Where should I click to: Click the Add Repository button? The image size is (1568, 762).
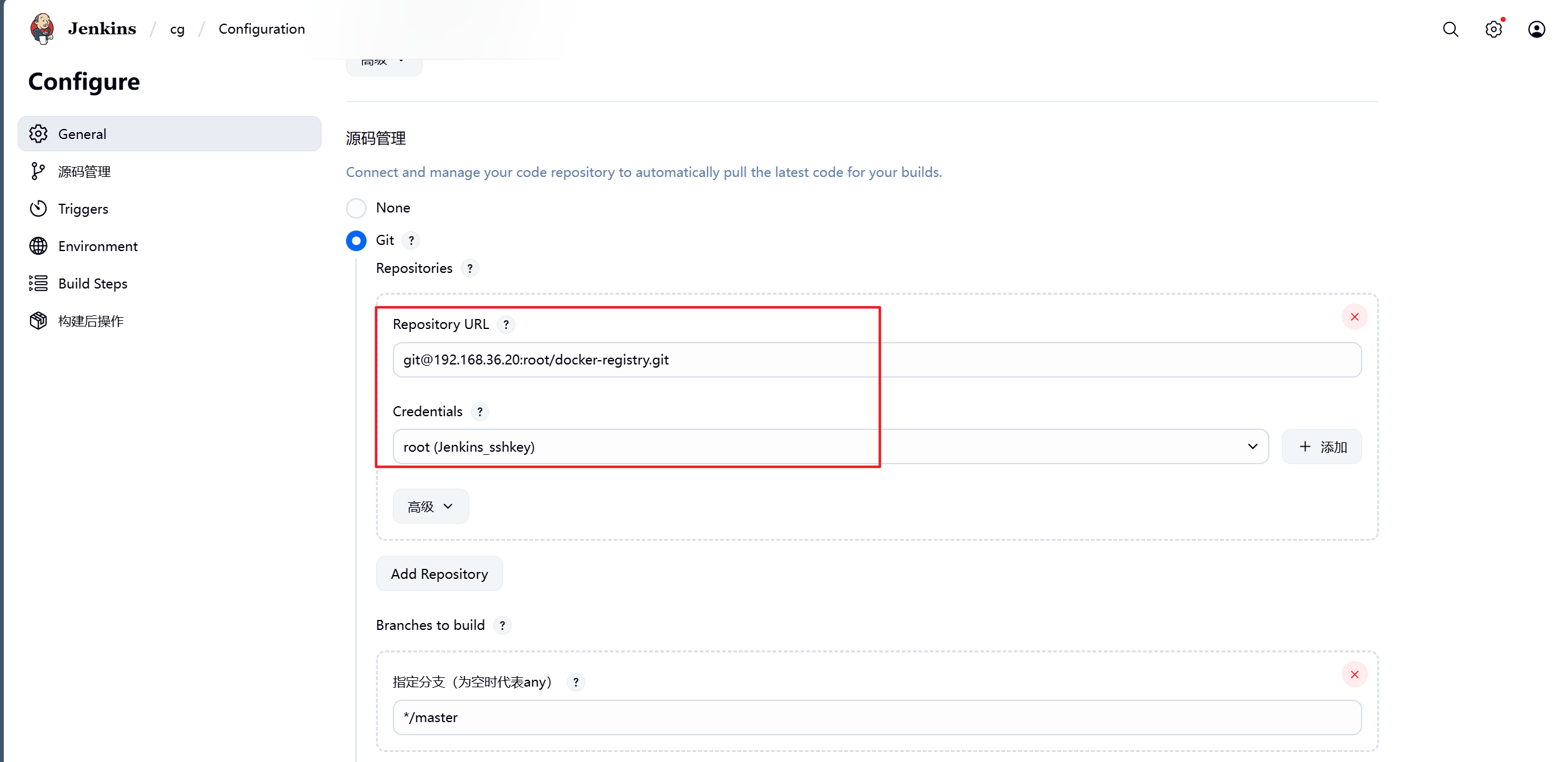tap(439, 574)
